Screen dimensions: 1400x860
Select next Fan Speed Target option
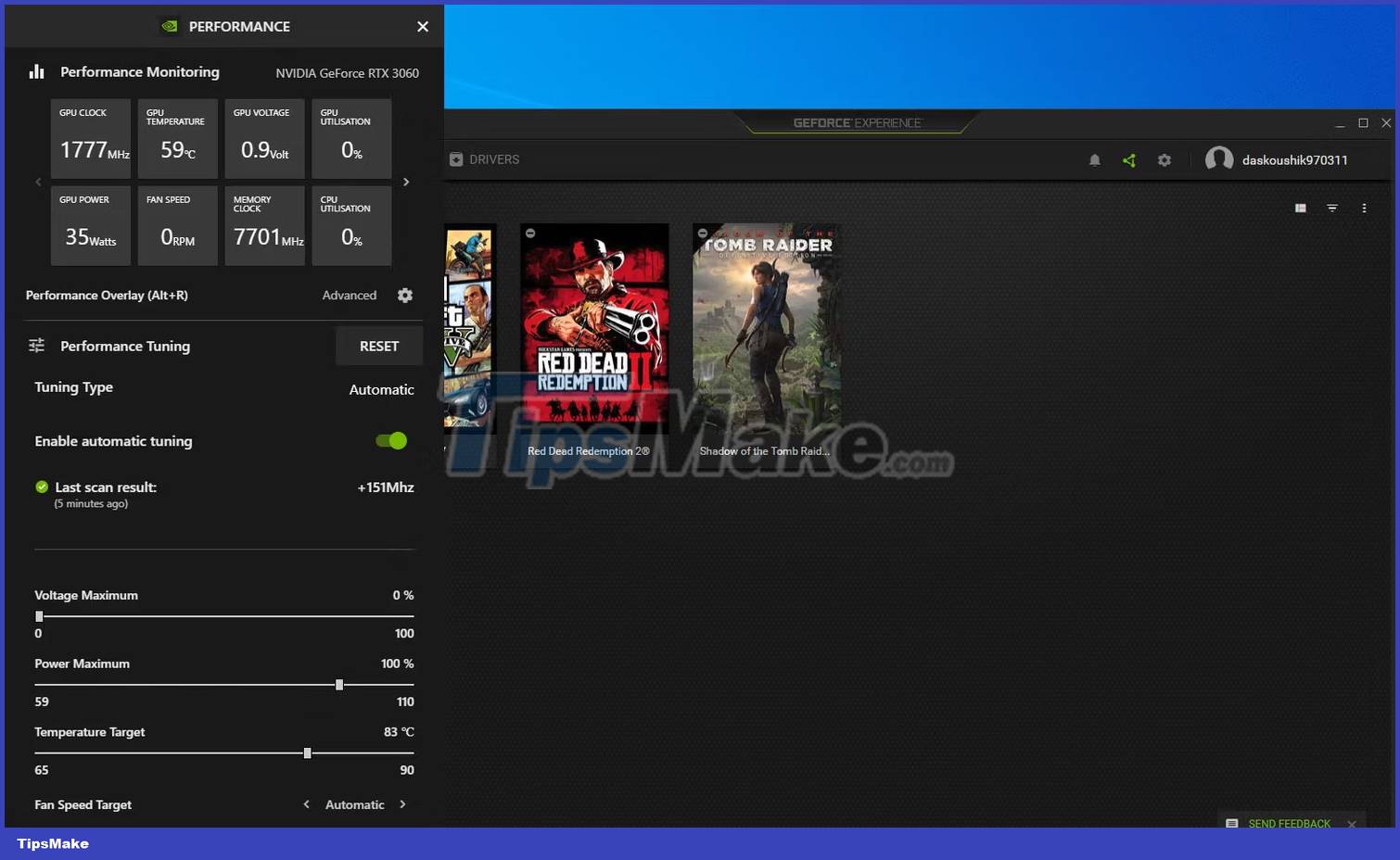[402, 804]
